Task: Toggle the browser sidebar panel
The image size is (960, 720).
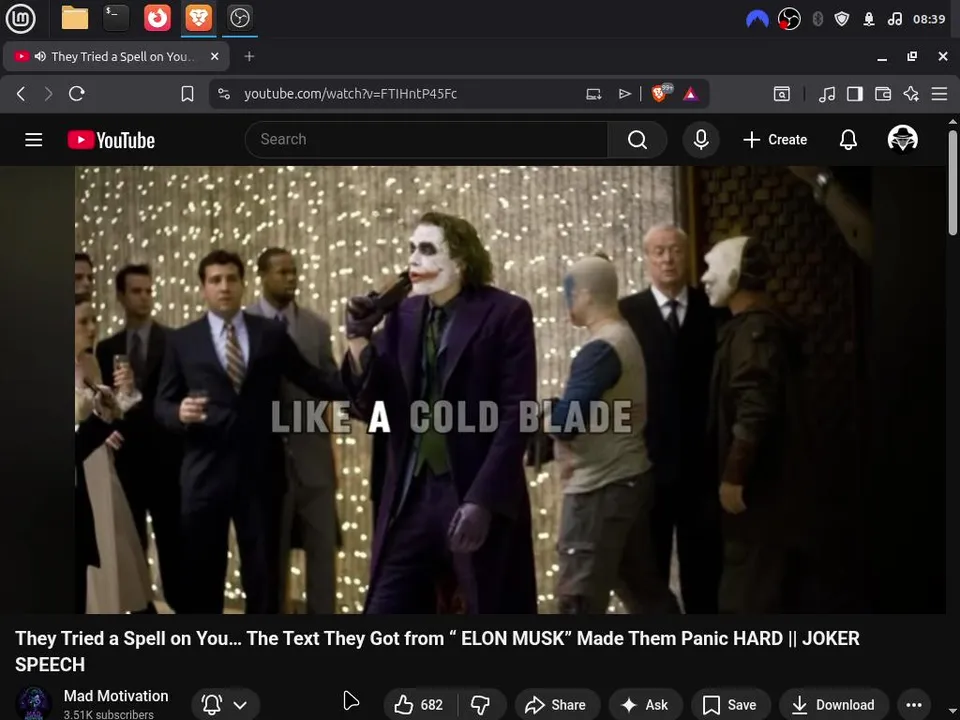Action: coord(855,94)
